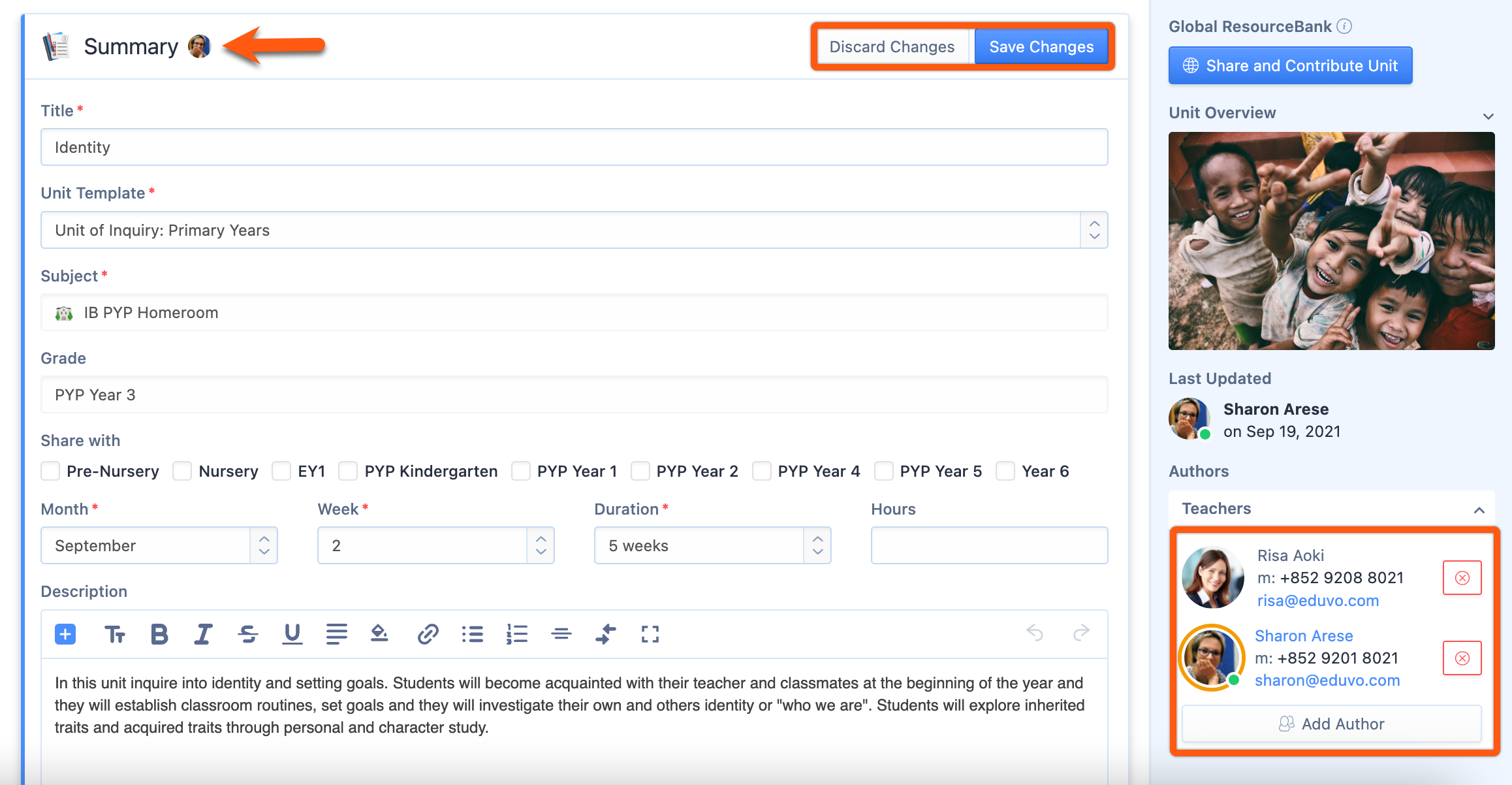Collapse the Teachers authors section
Screen dimensions: 1512x785
tap(1479, 509)
